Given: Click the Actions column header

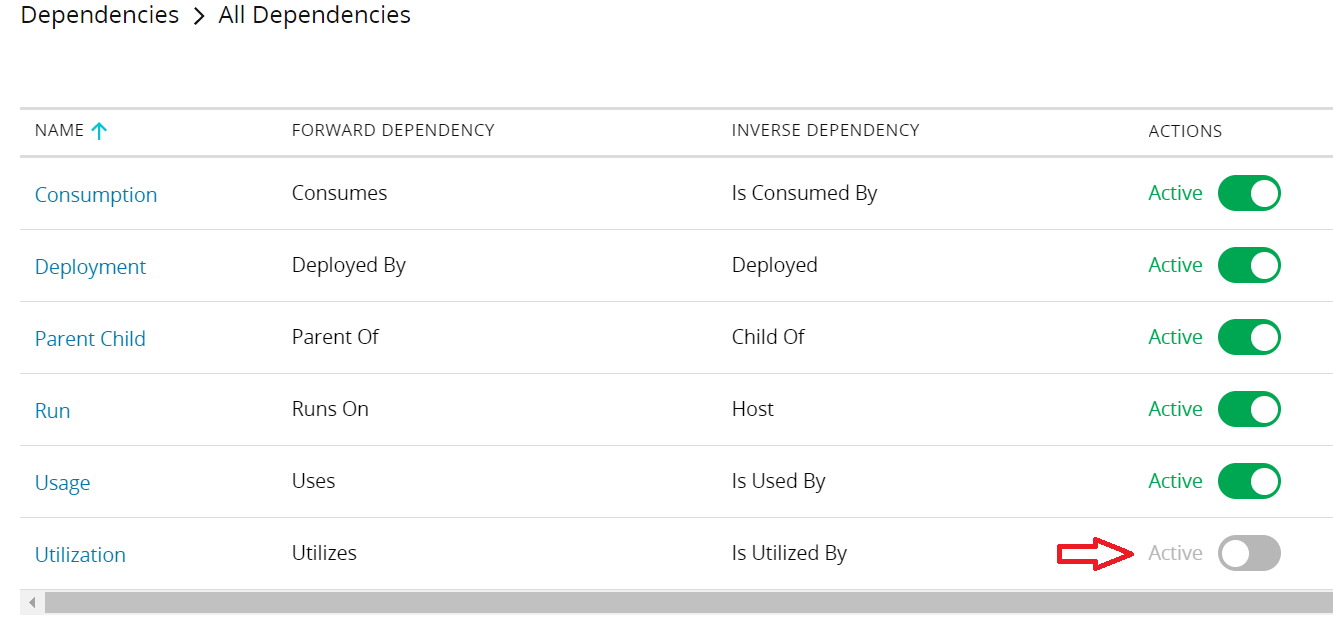Looking at the screenshot, I should (x=1185, y=131).
